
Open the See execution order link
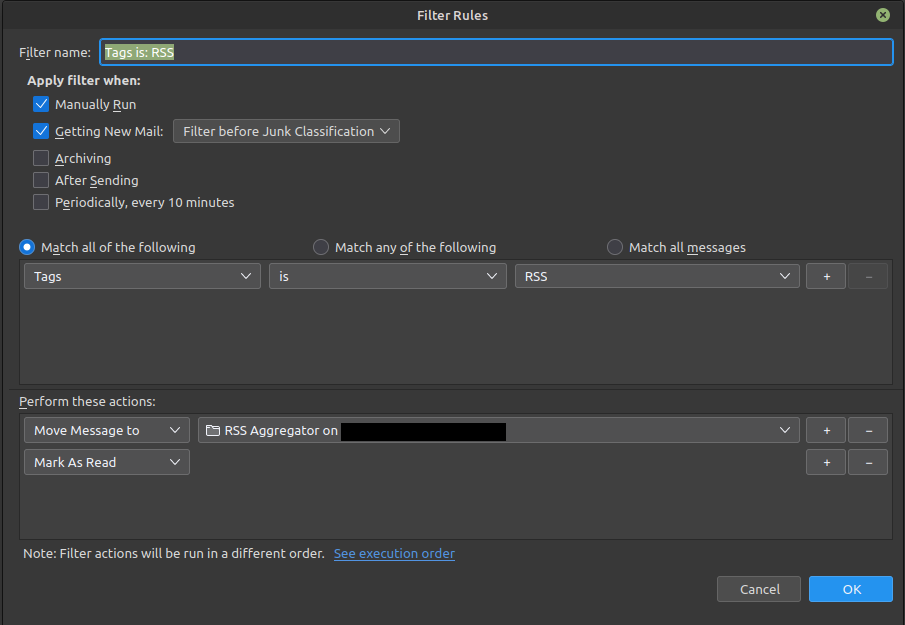point(394,554)
